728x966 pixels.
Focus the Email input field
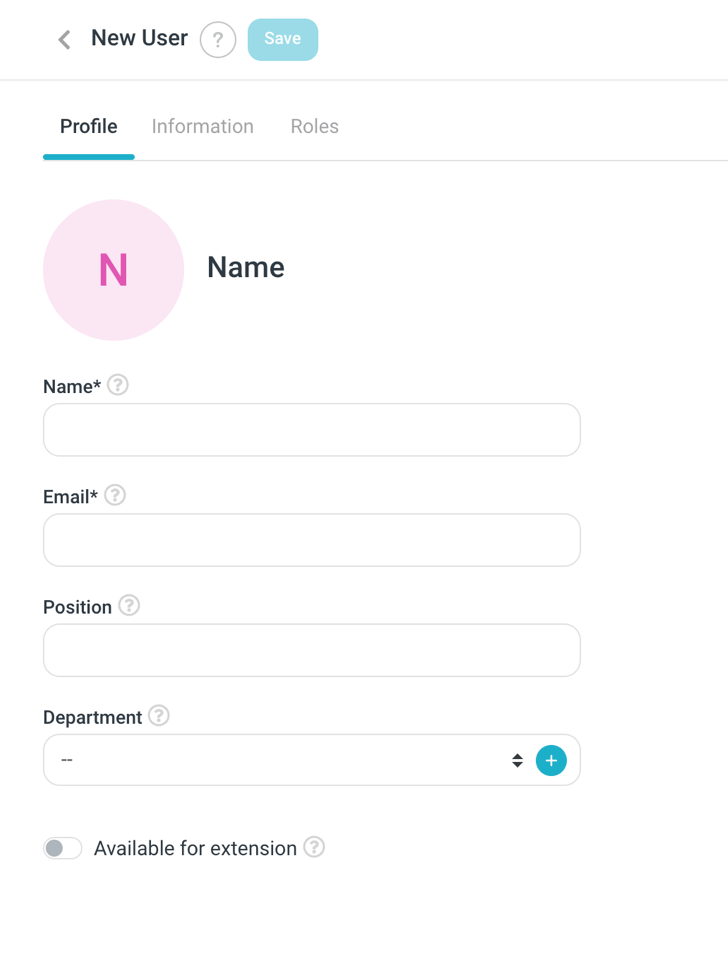311,540
